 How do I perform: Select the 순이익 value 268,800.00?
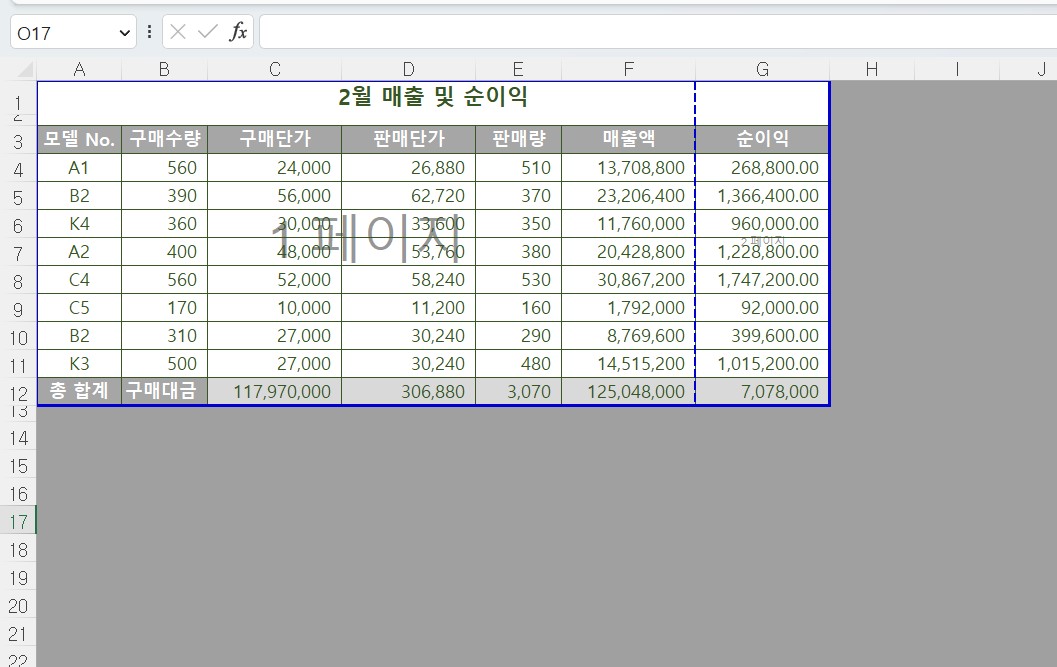pos(761,167)
